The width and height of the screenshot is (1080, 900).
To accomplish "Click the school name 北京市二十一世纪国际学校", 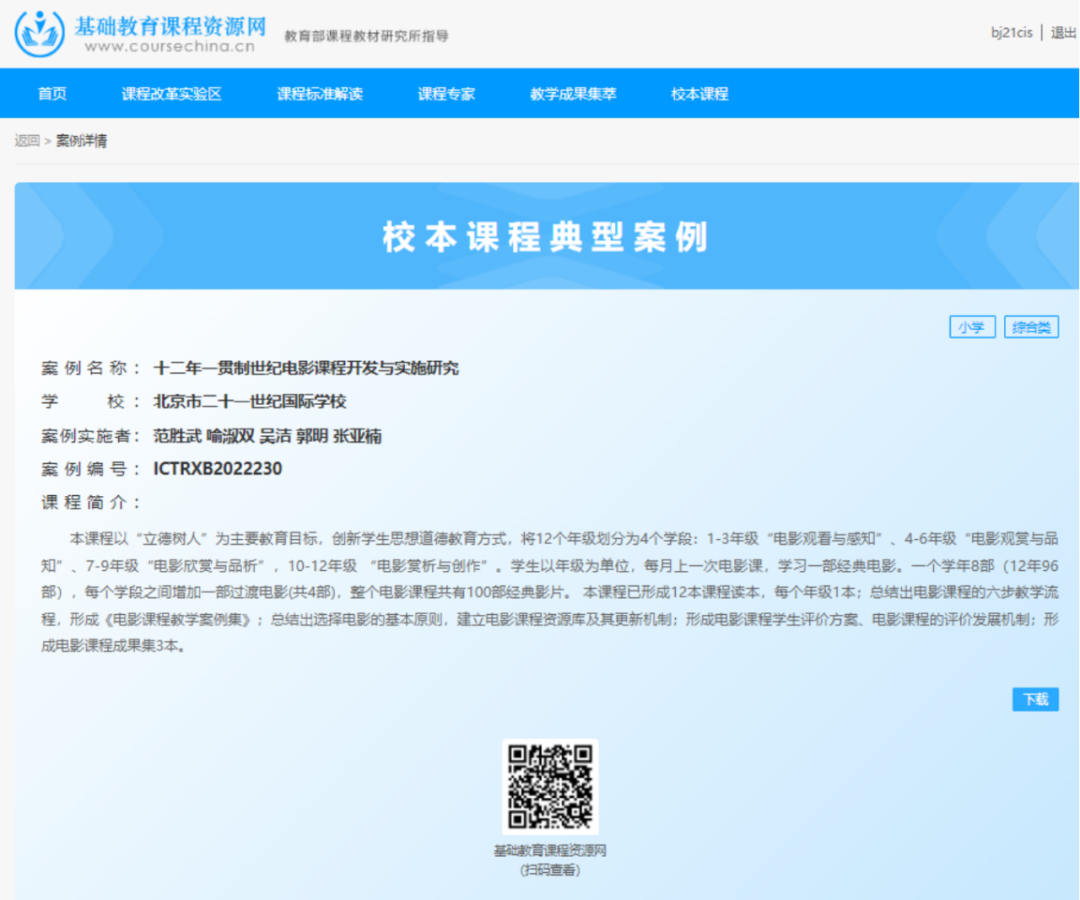I will coord(249,402).
